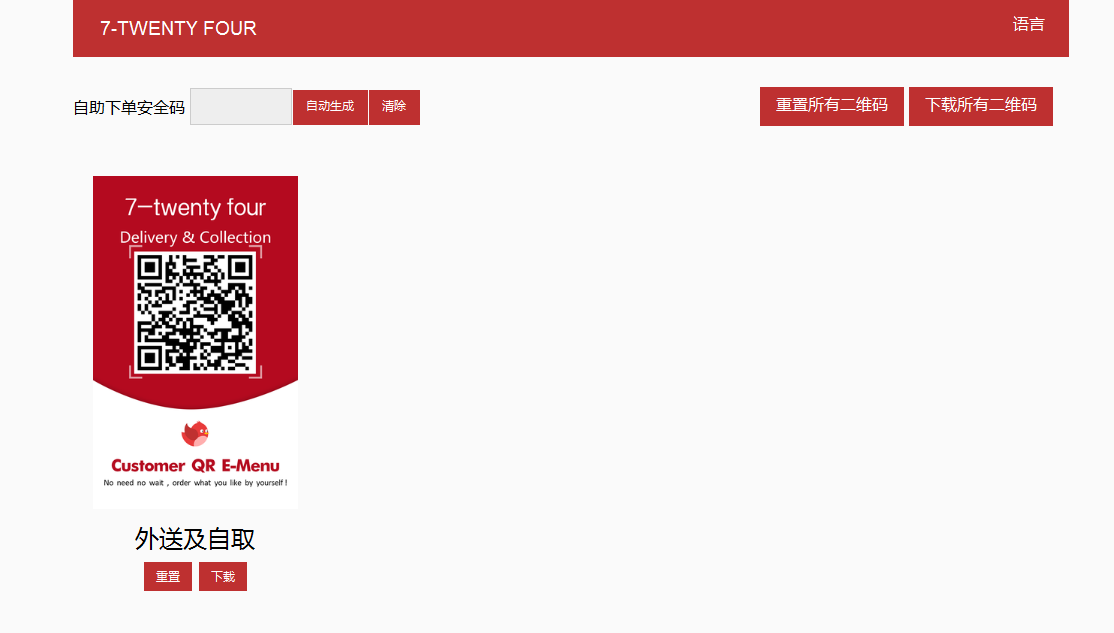The height and width of the screenshot is (633, 1114).
Task: Click the 重置所有二维码 button
Action: 832,106
